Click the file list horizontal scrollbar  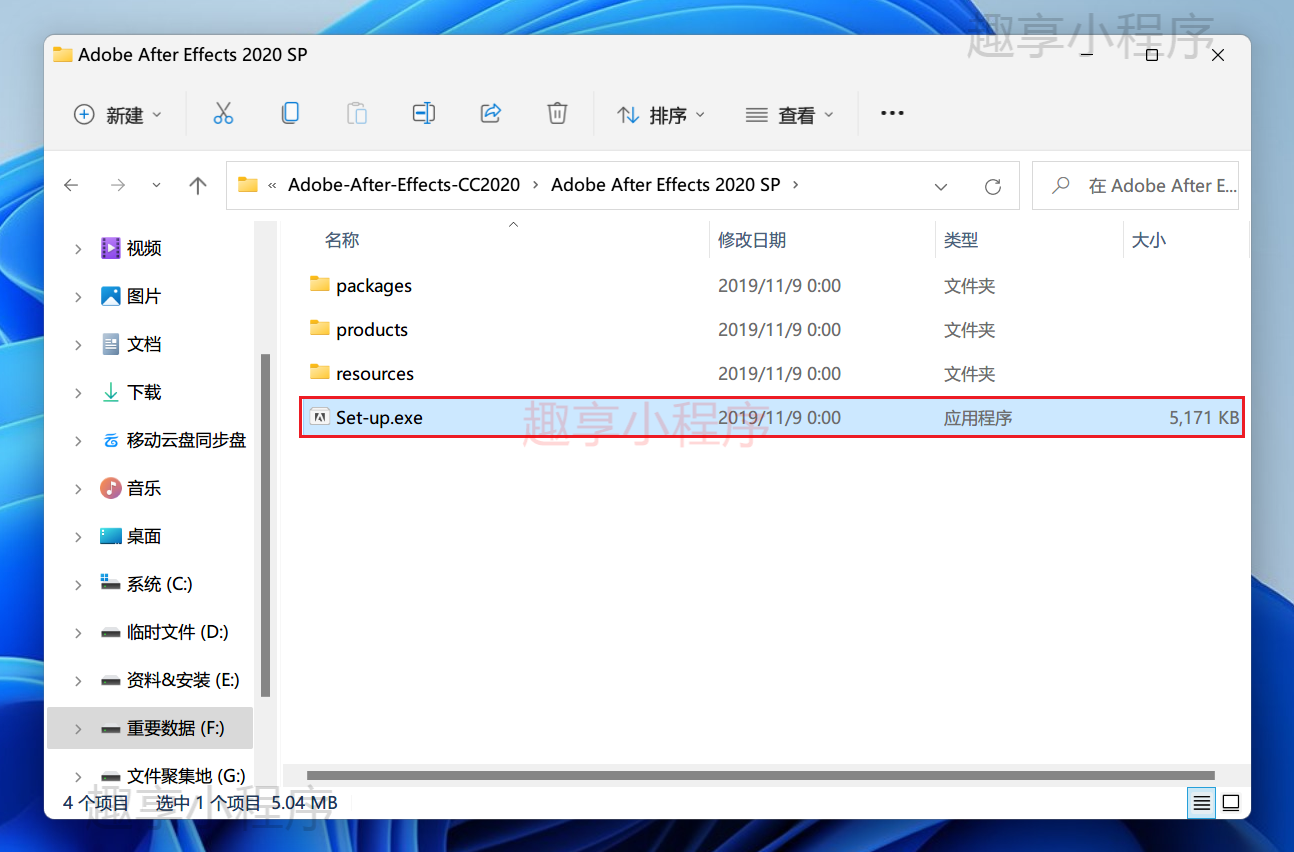[761, 775]
